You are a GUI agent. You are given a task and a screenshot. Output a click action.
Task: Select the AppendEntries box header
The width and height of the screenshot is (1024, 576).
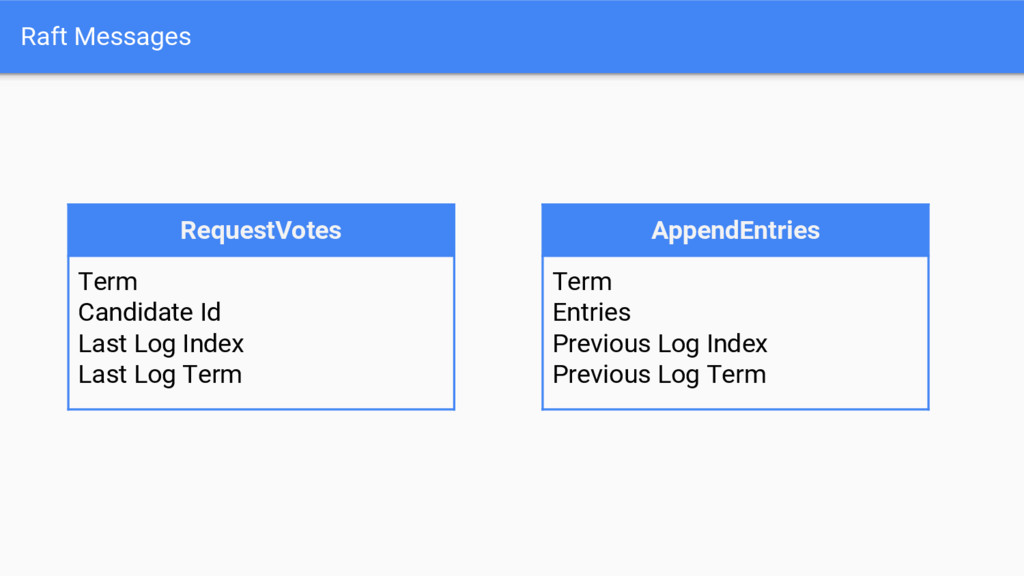(735, 230)
